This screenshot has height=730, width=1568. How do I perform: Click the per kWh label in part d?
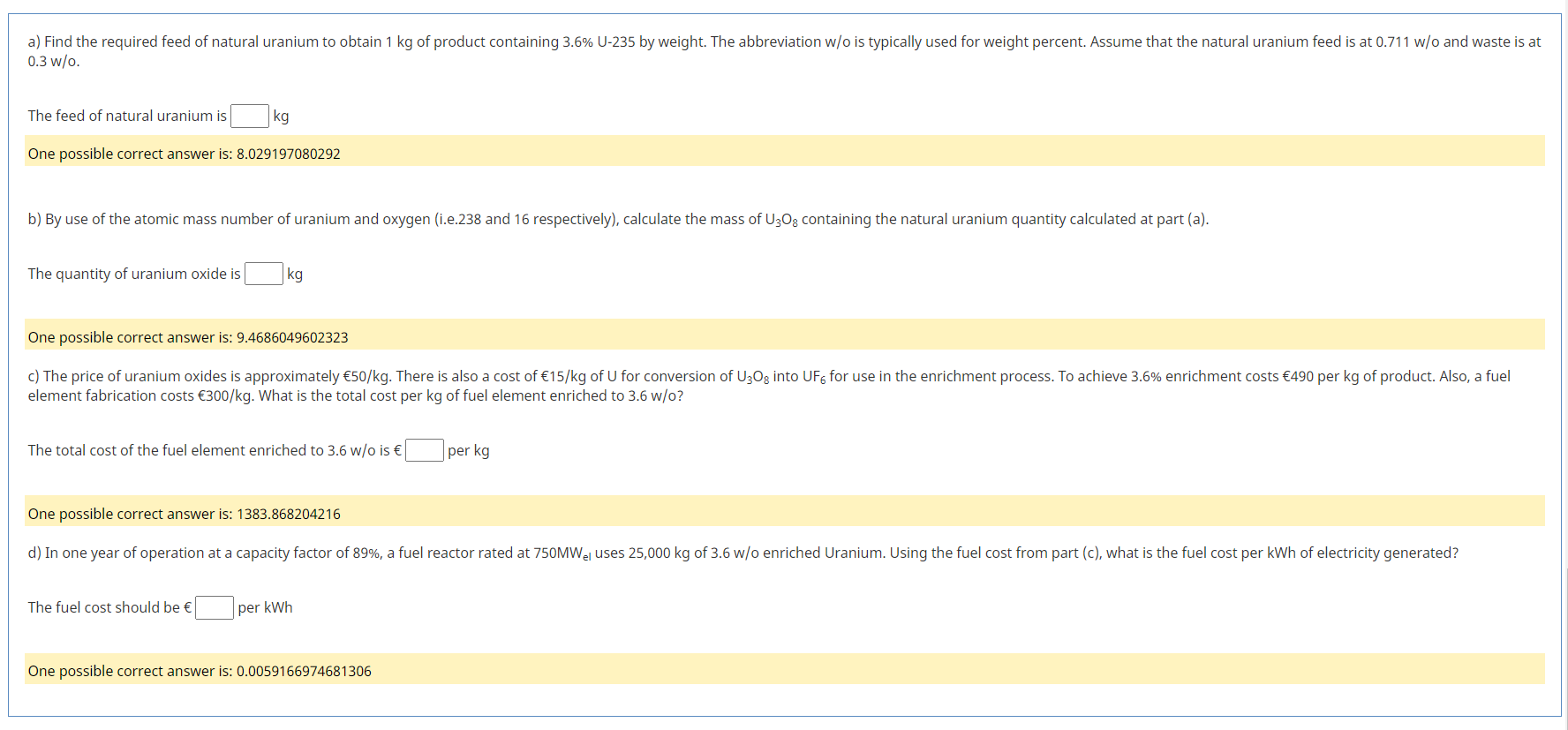coord(266,607)
